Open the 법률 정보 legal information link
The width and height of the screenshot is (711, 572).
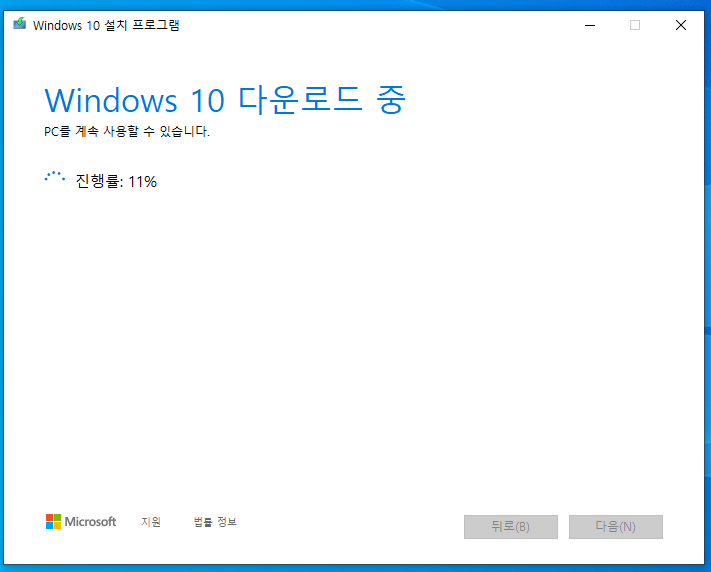(x=215, y=522)
